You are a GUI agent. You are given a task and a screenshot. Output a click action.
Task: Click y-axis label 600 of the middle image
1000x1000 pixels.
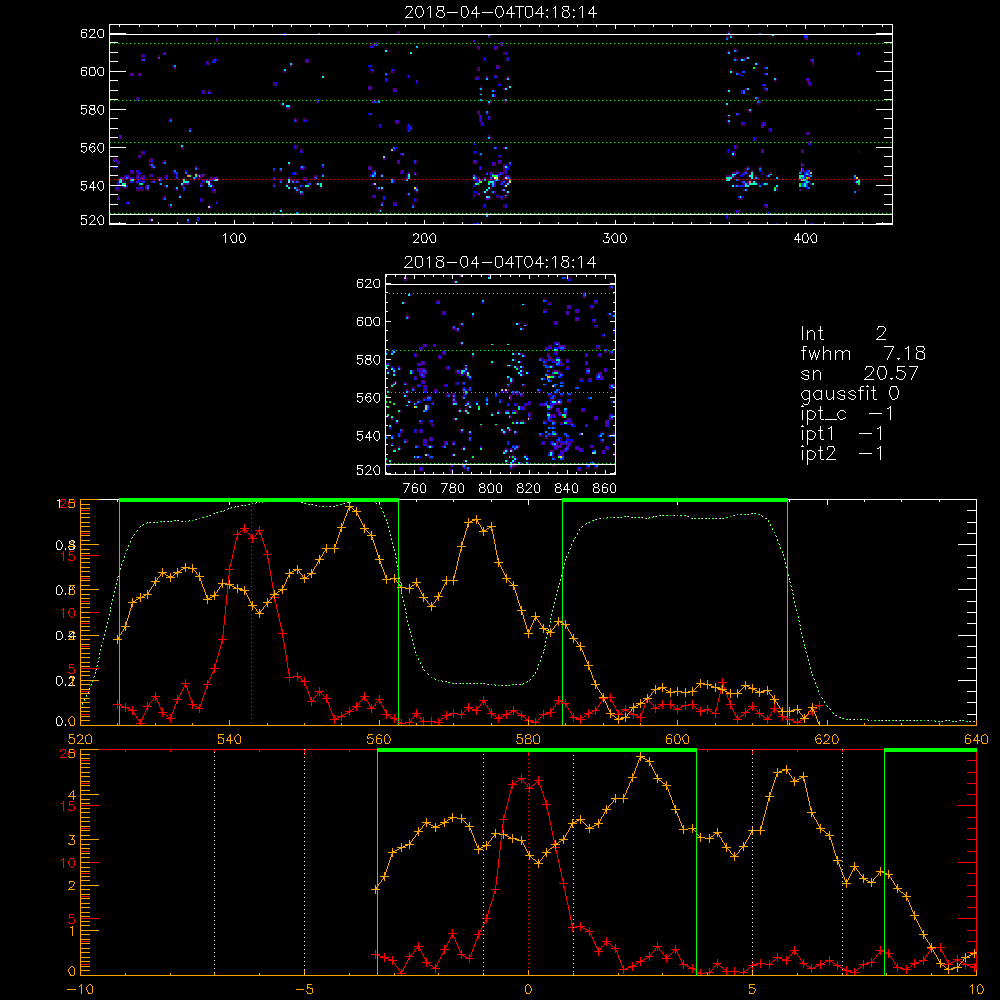pyautogui.click(x=369, y=321)
